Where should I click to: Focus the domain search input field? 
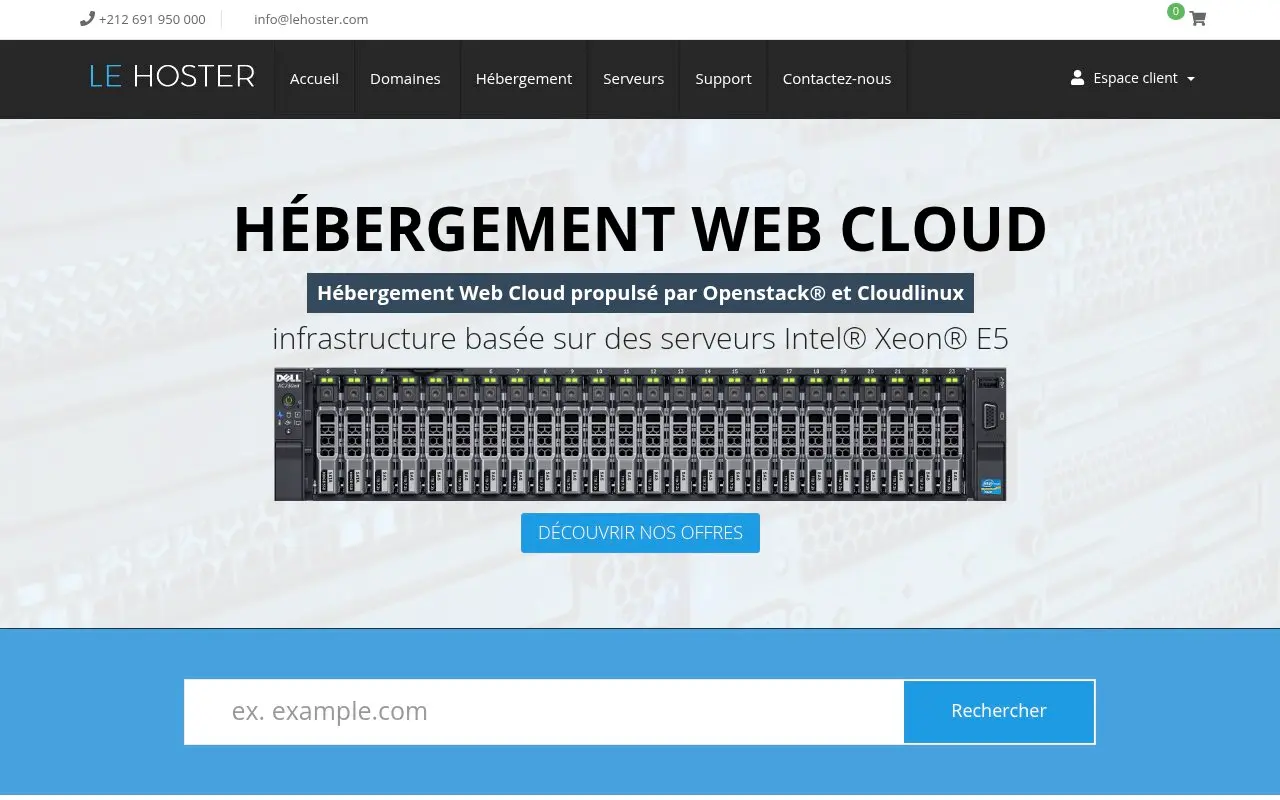tap(544, 711)
